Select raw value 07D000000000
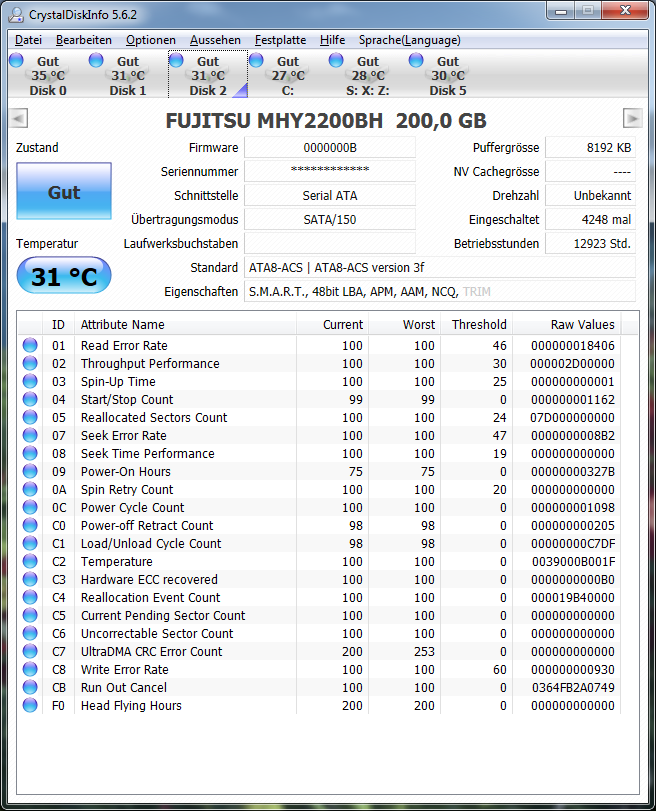The image size is (657, 811). (x=572, y=417)
